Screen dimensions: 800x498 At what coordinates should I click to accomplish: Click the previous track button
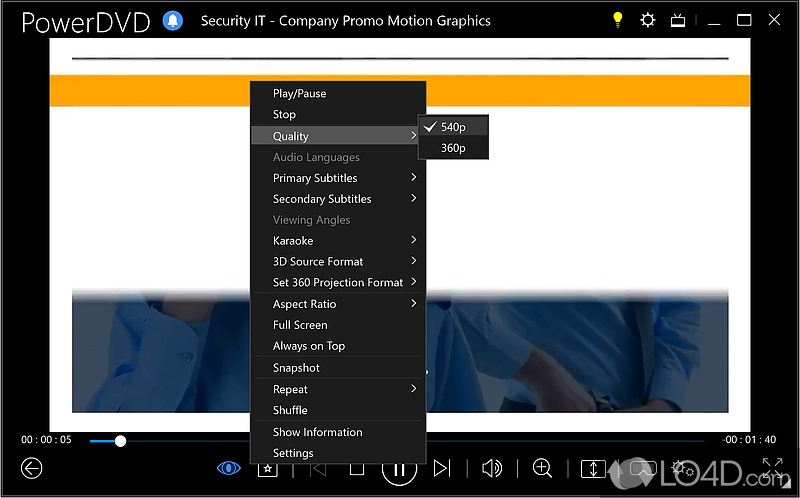pyautogui.click(x=319, y=468)
